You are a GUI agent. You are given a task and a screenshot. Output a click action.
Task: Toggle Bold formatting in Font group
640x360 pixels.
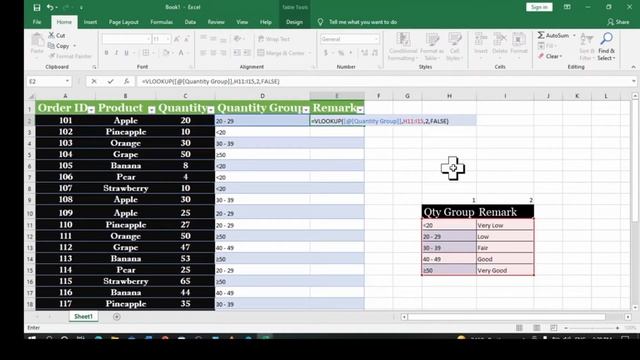[x=106, y=53]
